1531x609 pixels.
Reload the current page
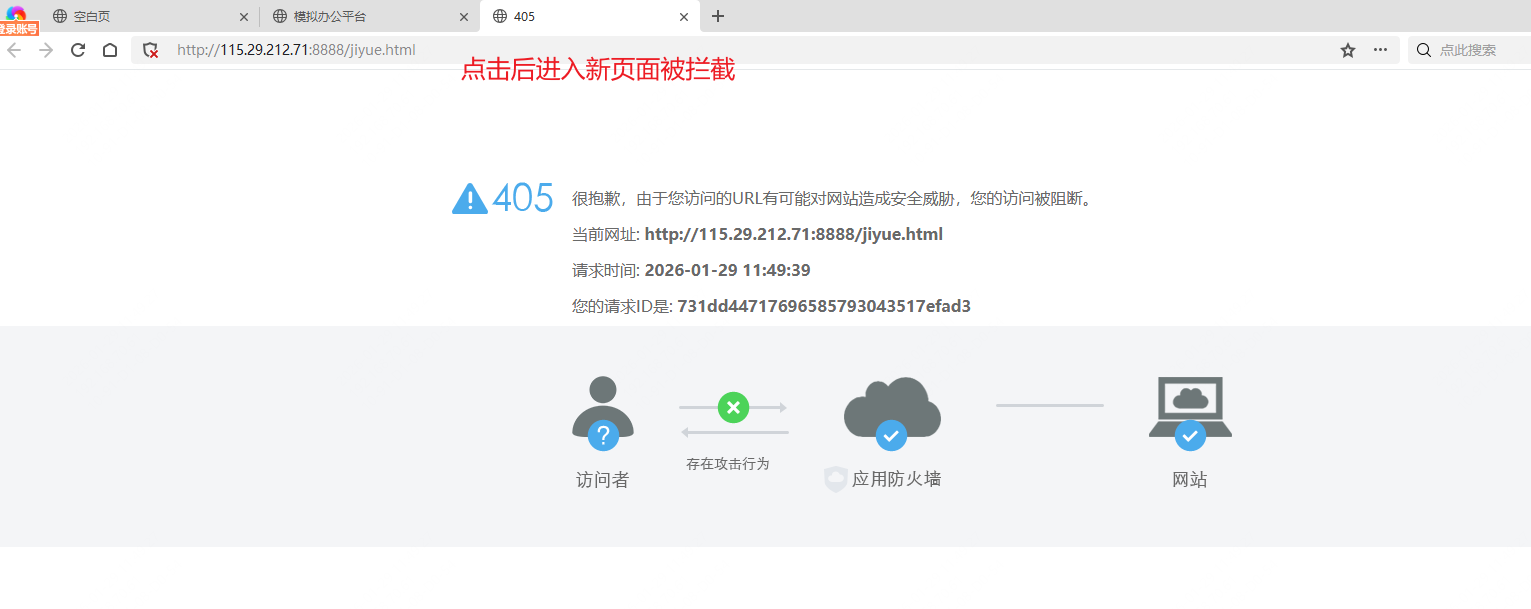point(78,50)
